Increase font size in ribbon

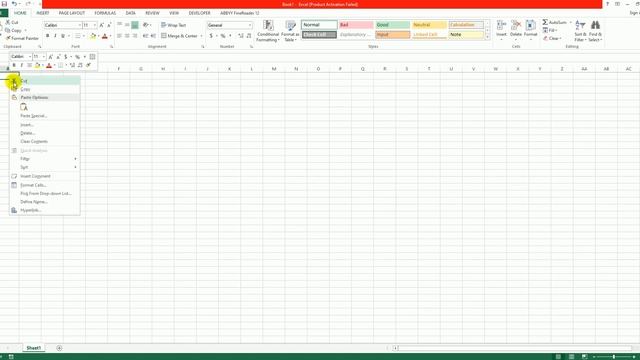coord(102,25)
